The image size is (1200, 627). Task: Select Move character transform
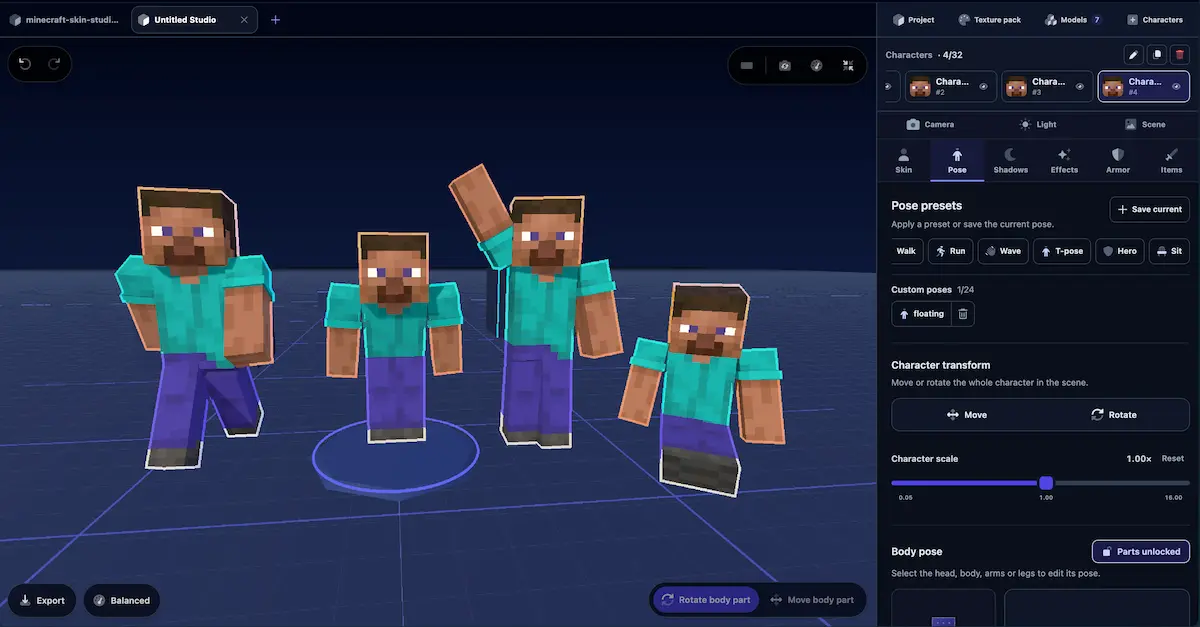tap(966, 415)
